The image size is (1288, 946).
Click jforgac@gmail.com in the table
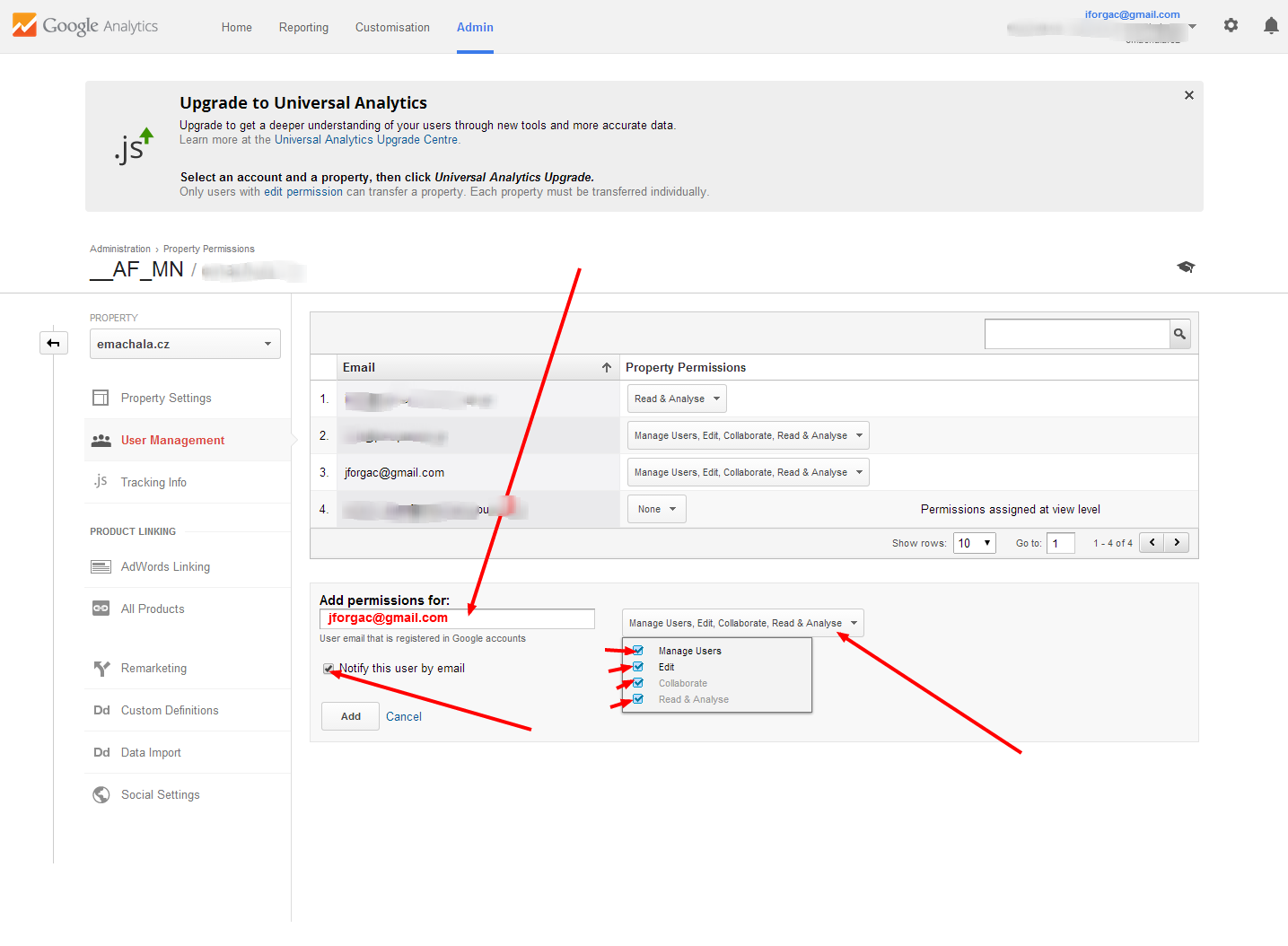coord(394,472)
